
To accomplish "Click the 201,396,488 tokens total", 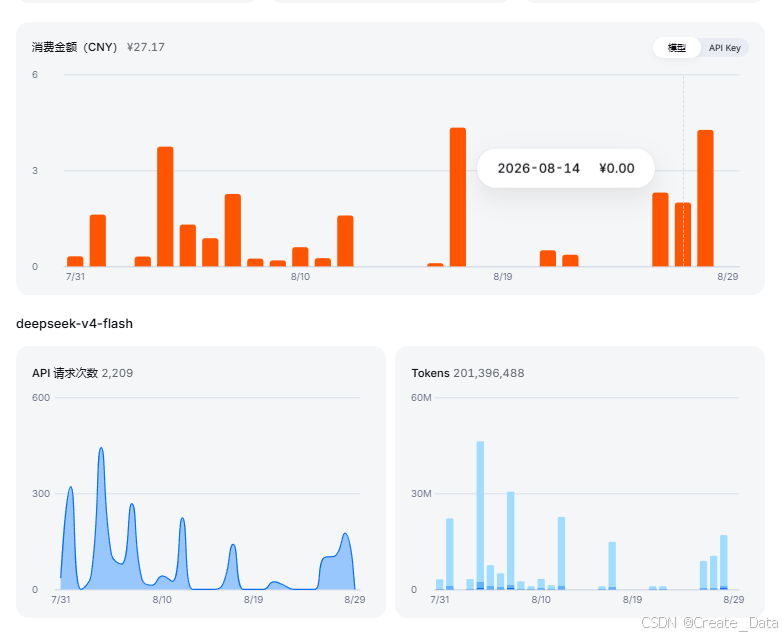I will click(x=489, y=373).
